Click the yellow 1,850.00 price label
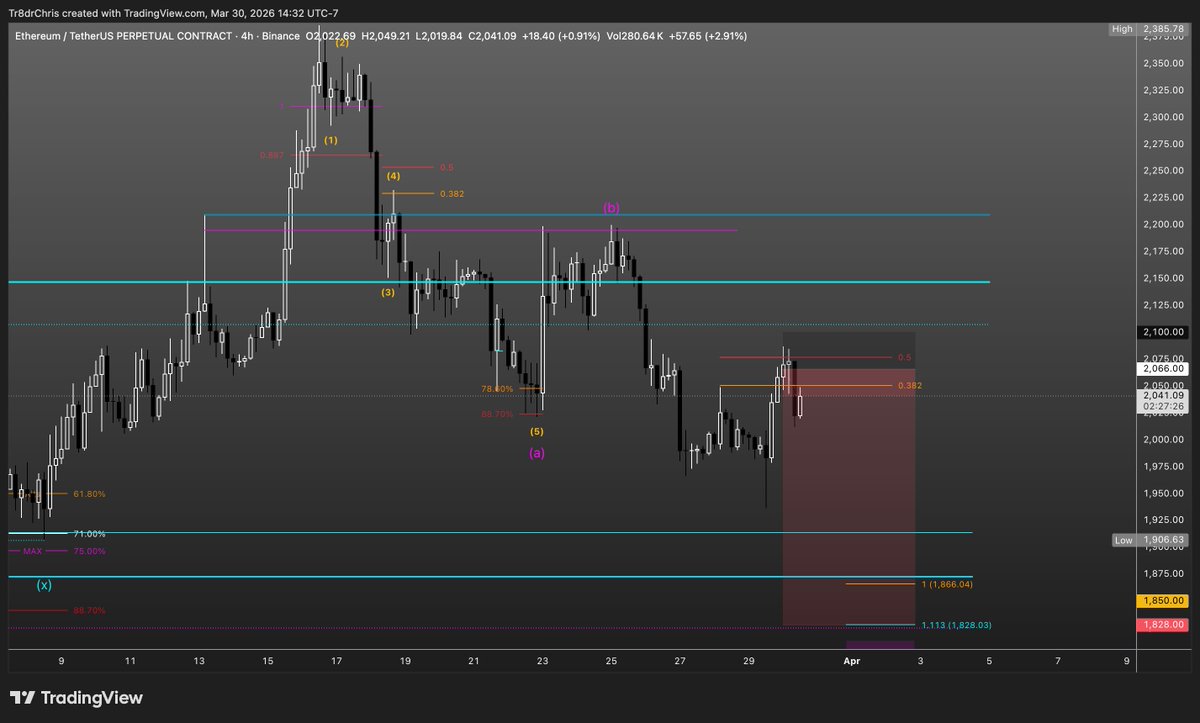Image resolution: width=1200 pixels, height=723 pixels. (x=1162, y=601)
